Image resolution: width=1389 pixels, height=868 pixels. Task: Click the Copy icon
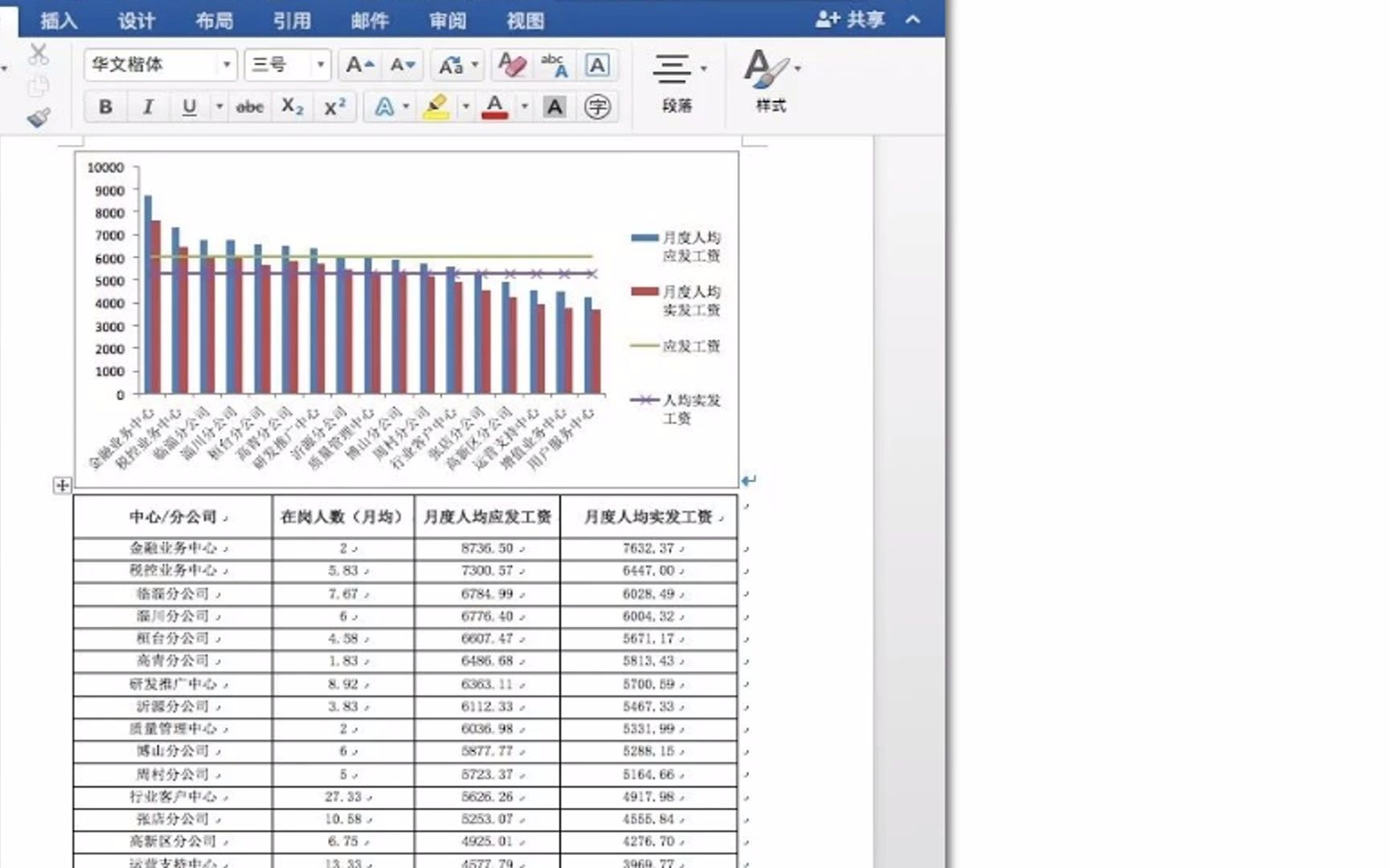click(x=39, y=86)
